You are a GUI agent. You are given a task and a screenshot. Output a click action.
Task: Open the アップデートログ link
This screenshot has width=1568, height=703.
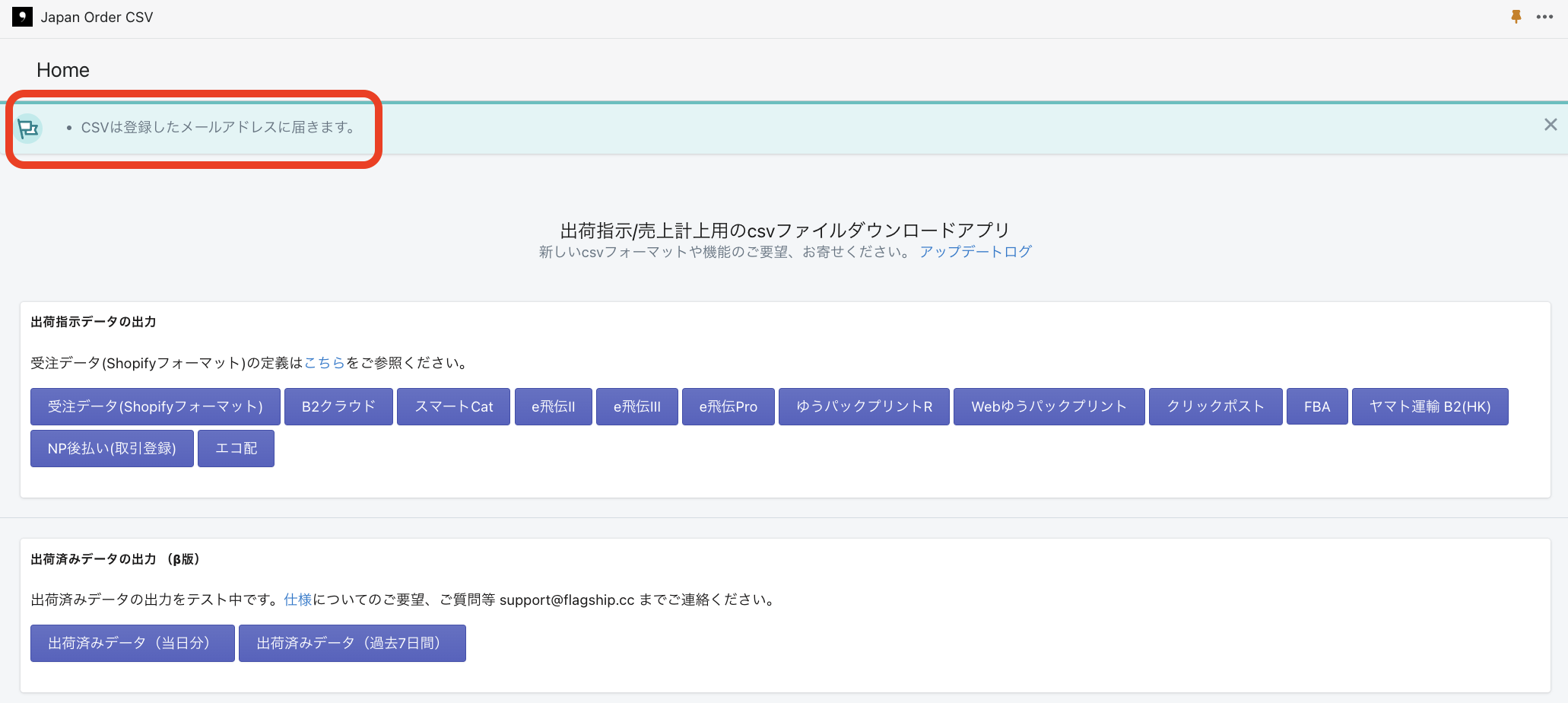point(976,252)
